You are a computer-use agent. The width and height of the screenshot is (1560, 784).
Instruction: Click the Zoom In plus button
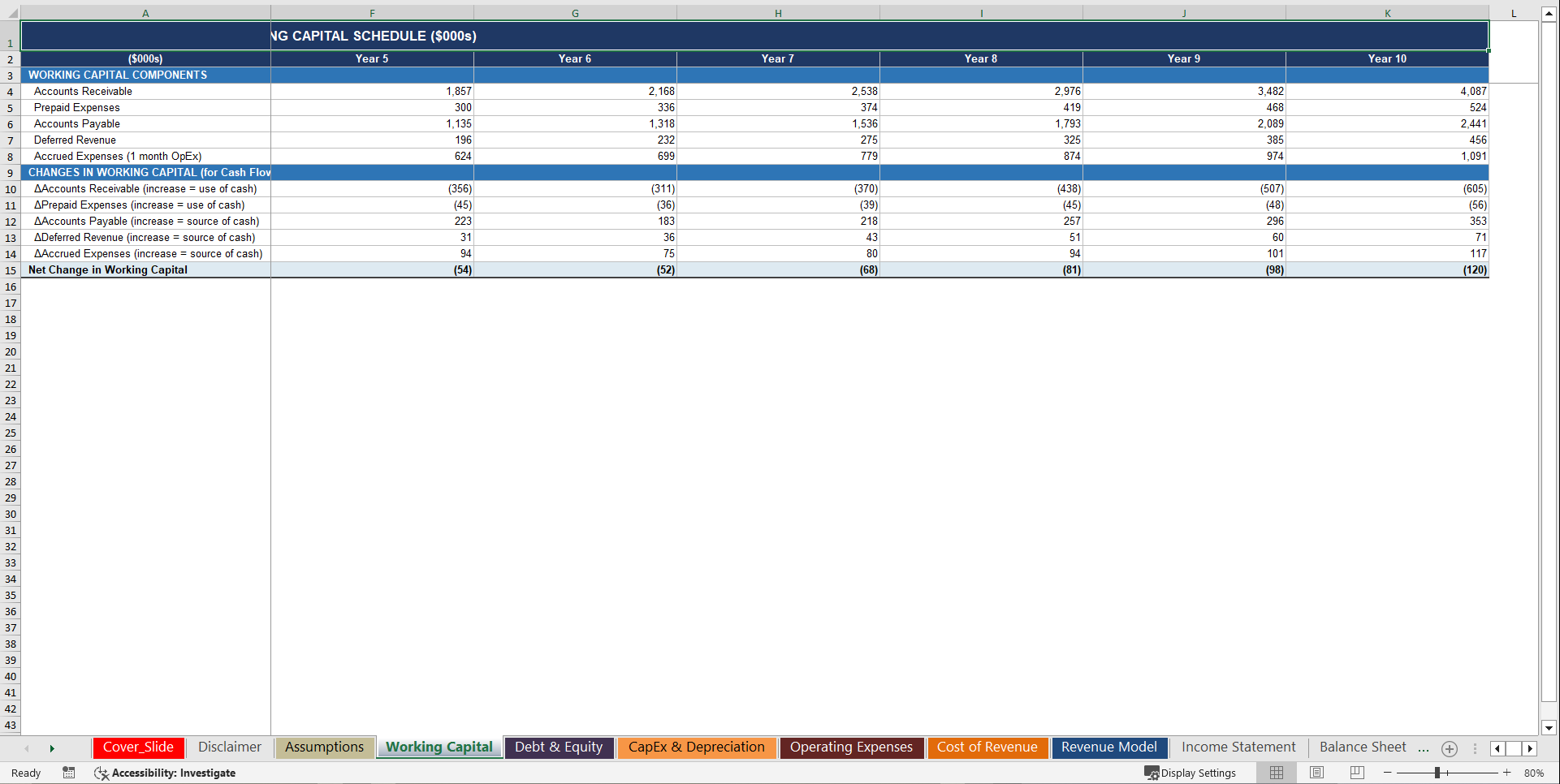pos(1506,773)
